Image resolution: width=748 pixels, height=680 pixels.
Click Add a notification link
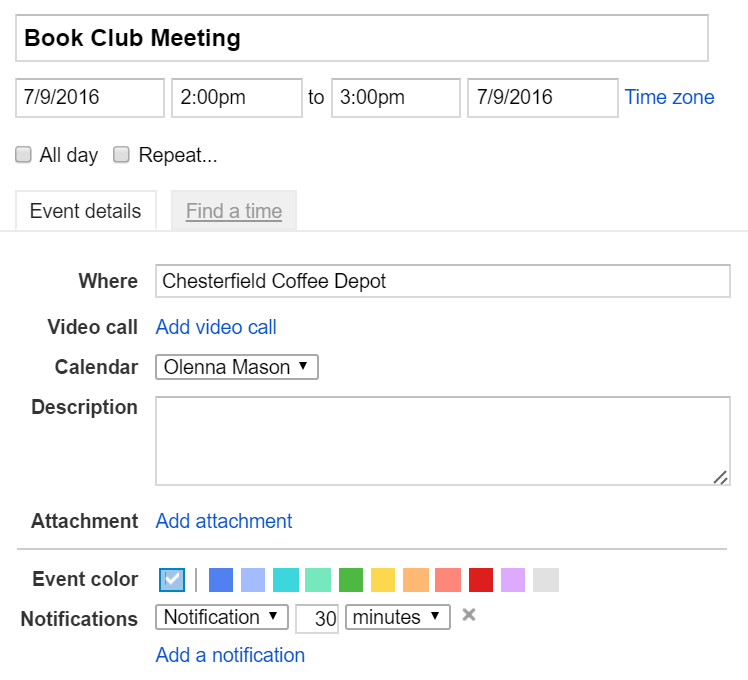click(230, 655)
